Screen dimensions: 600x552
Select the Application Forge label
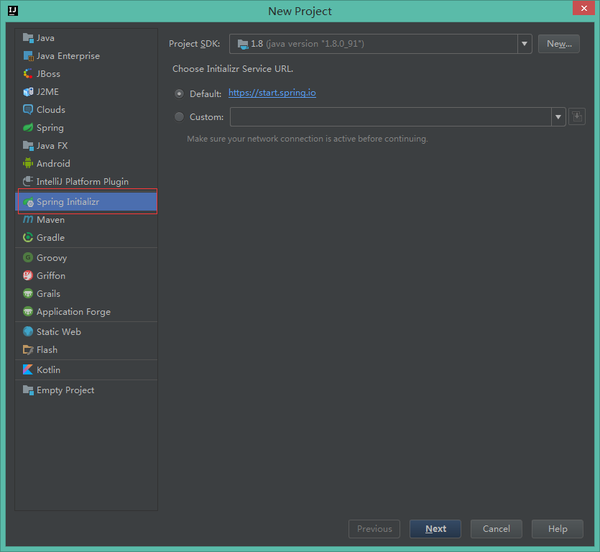pos(73,312)
